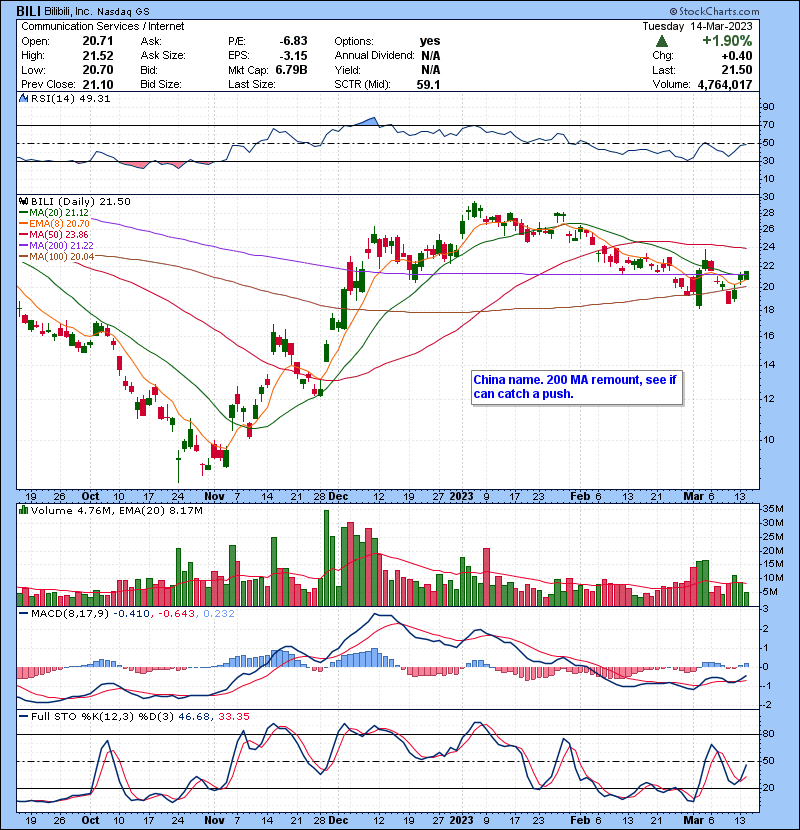This screenshot has width=800, height=830.
Task: Click the High price value 21.52
Action: tap(98, 56)
